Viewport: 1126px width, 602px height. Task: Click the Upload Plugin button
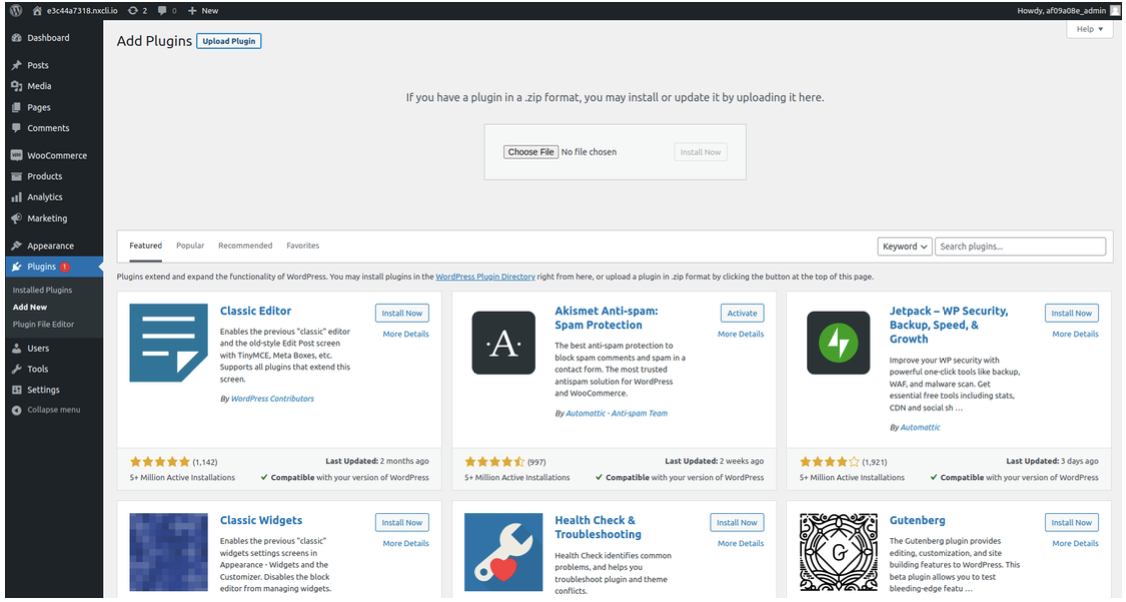pyautogui.click(x=228, y=41)
